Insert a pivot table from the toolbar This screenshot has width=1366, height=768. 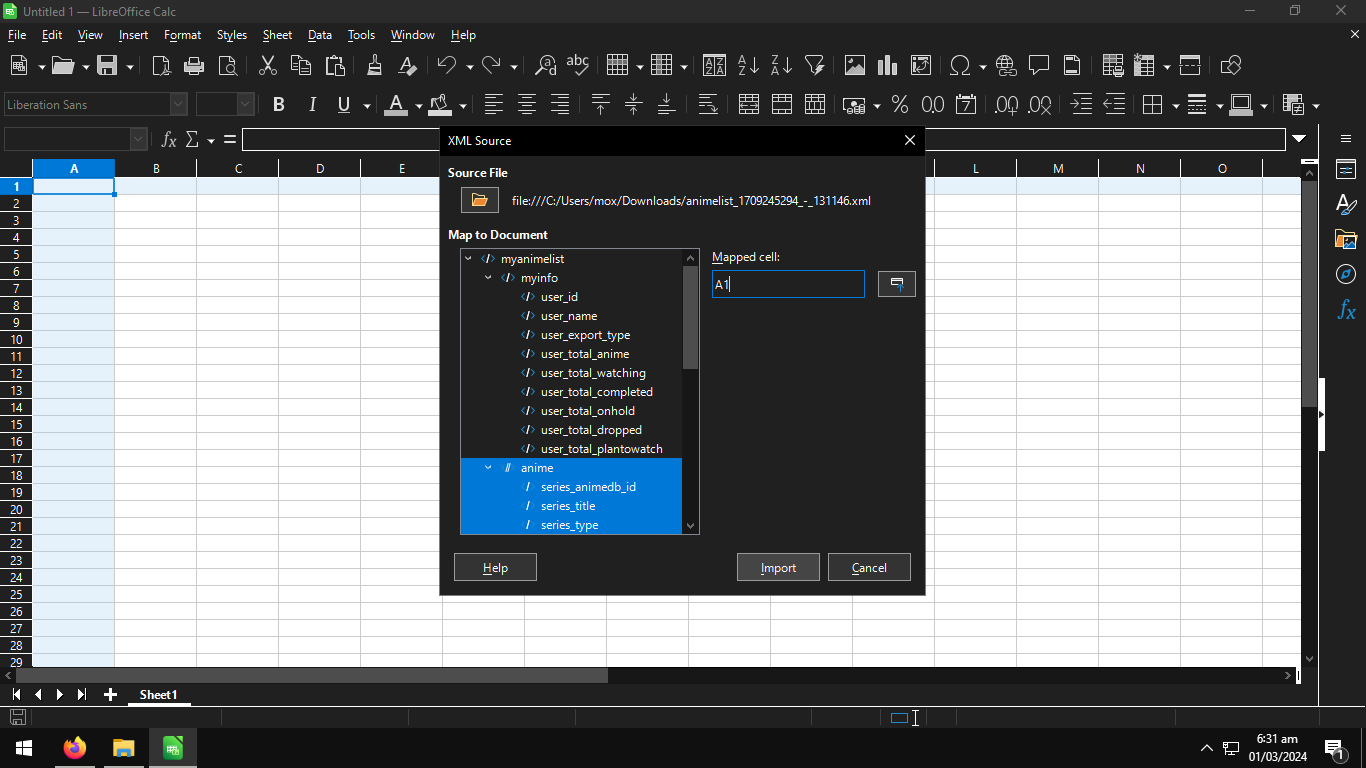pos(921,65)
